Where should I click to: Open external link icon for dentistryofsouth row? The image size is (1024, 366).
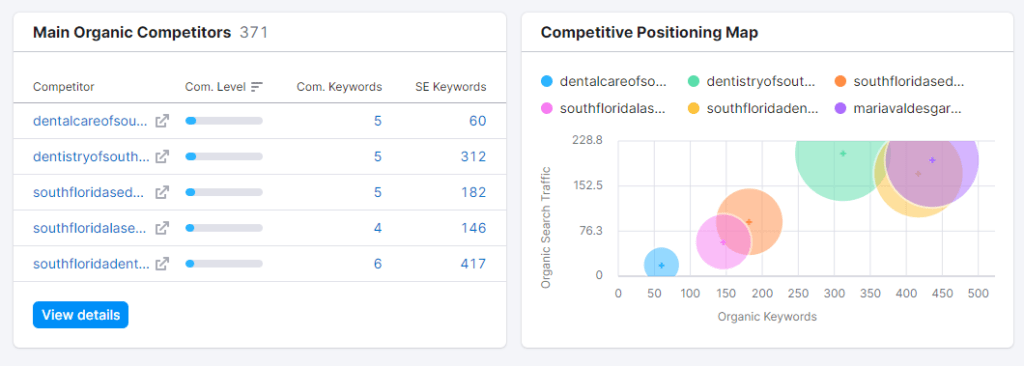(162, 156)
